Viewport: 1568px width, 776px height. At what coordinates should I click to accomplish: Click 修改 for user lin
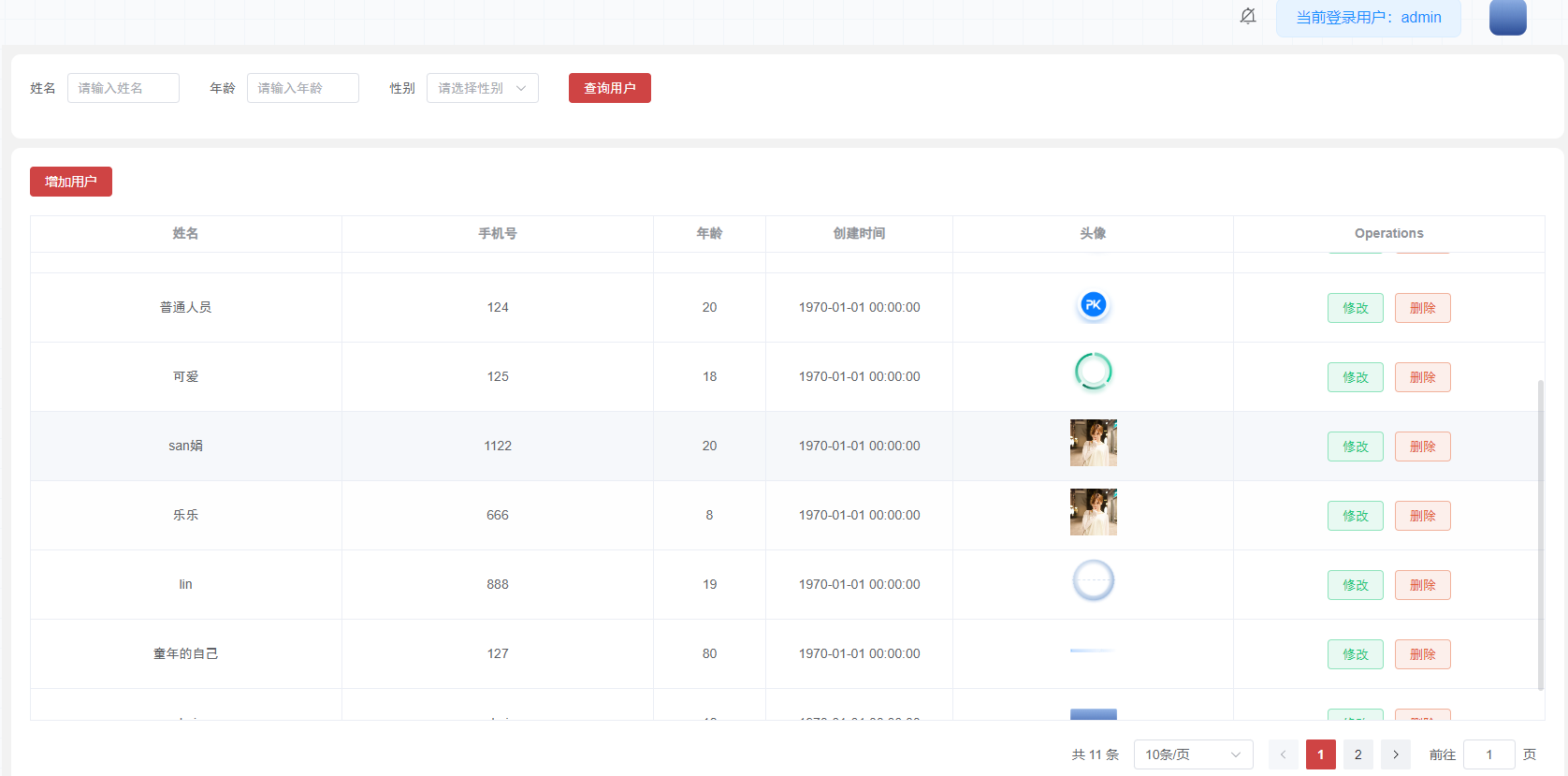pos(1356,585)
